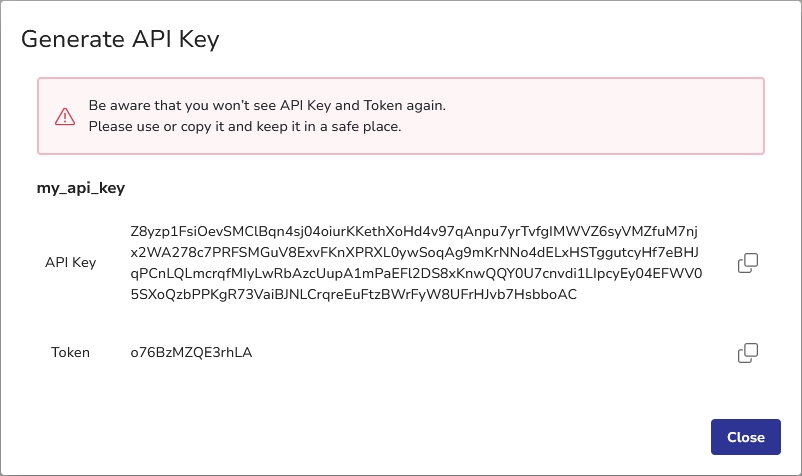802x476 pixels.
Task: Close the Generate API Key dialog
Action: click(745, 437)
